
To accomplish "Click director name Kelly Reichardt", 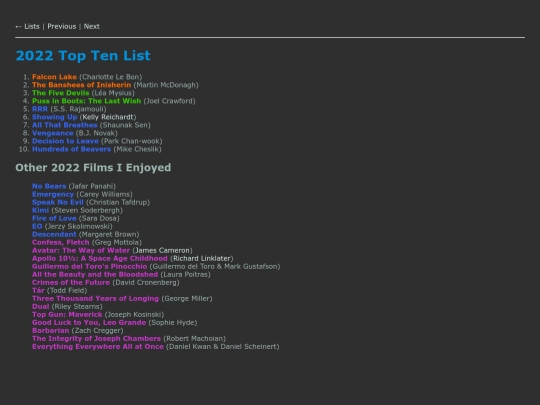I will 108,117.
